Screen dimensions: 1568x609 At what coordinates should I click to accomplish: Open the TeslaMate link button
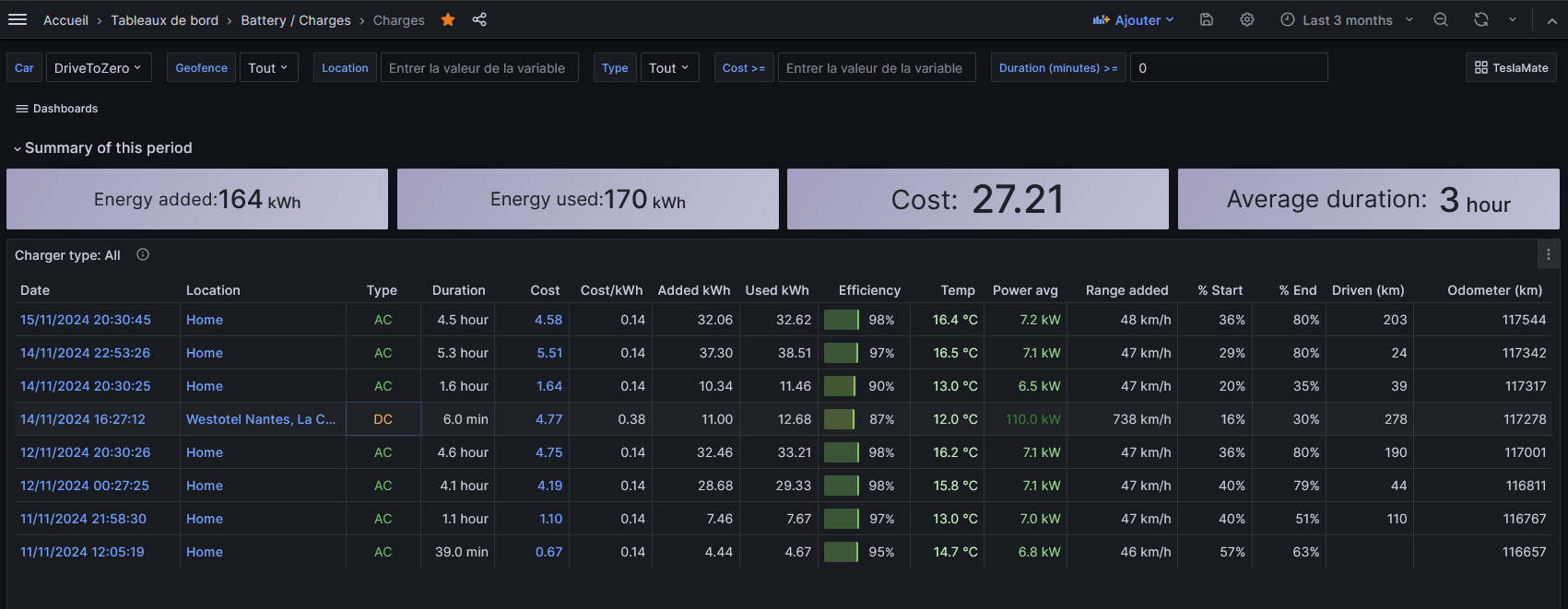1512,67
